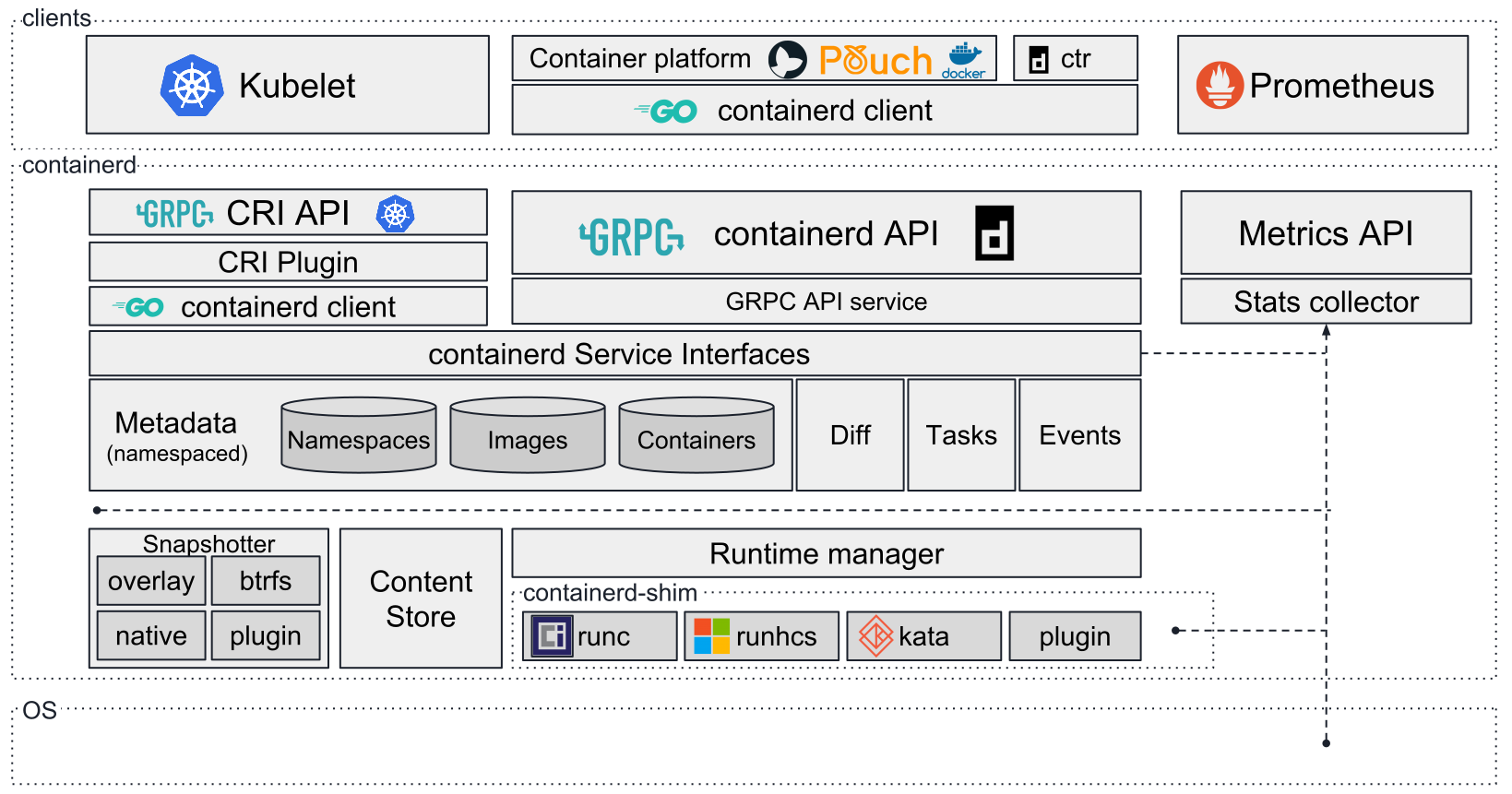This screenshot has height=794, width=1512.
Task: Click the runc logo icon
Action: (553, 636)
